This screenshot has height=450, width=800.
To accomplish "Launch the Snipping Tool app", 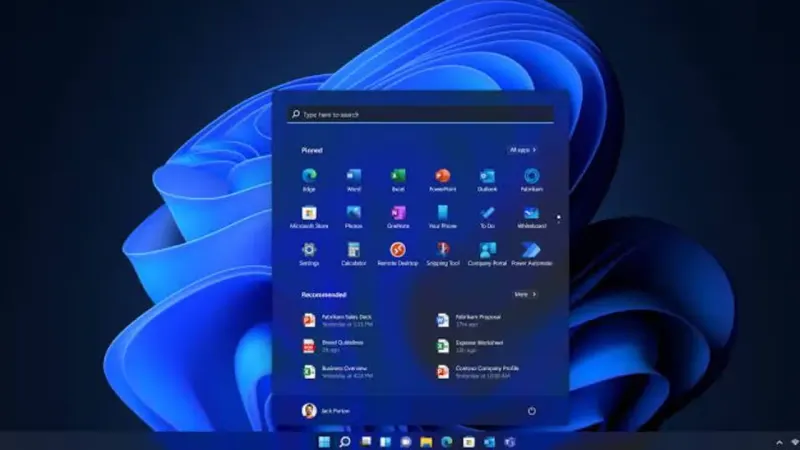I will (x=442, y=254).
